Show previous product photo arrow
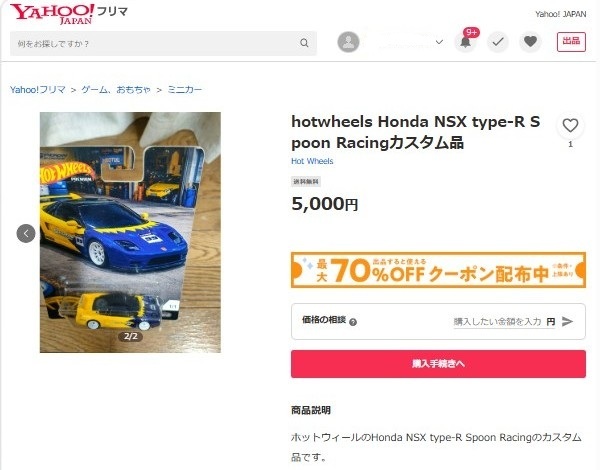Screen dimensions: 600x470 coord(26,233)
